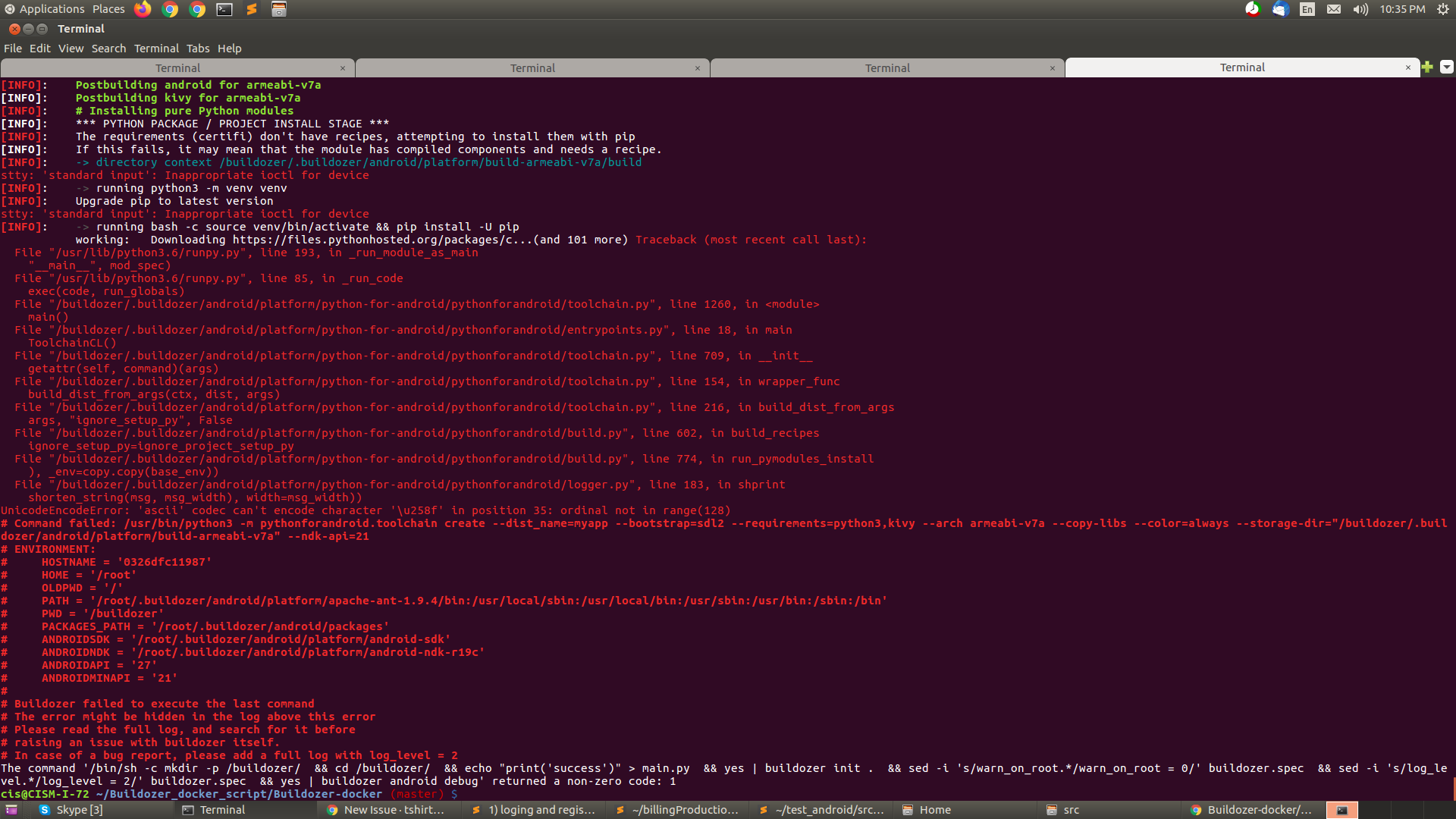This screenshot has height=819, width=1456.
Task: Click the show desktop button in the bottom panel
Action: pos(11,810)
